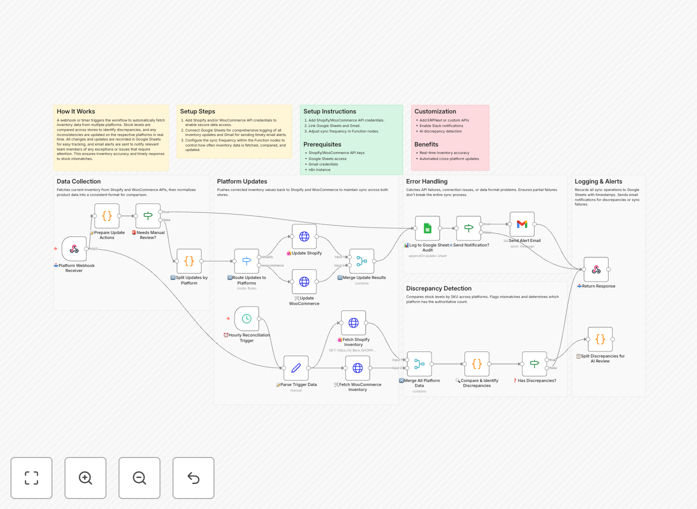This screenshot has height=509, width=697.
Task: Select the Has Discrepancies? if node
Action: tap(534, 364)
